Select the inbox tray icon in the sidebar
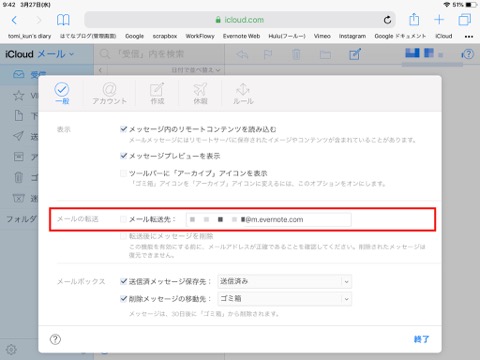The height and width of the screenshot is (360, 480). (x=19, y=74)
